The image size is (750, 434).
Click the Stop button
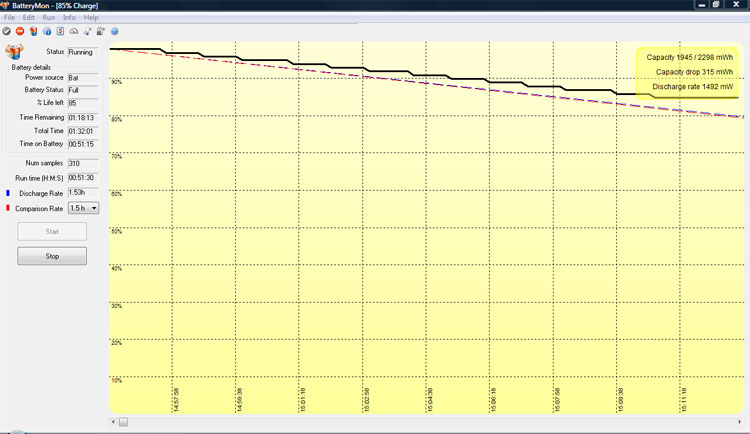coord(52,256)
